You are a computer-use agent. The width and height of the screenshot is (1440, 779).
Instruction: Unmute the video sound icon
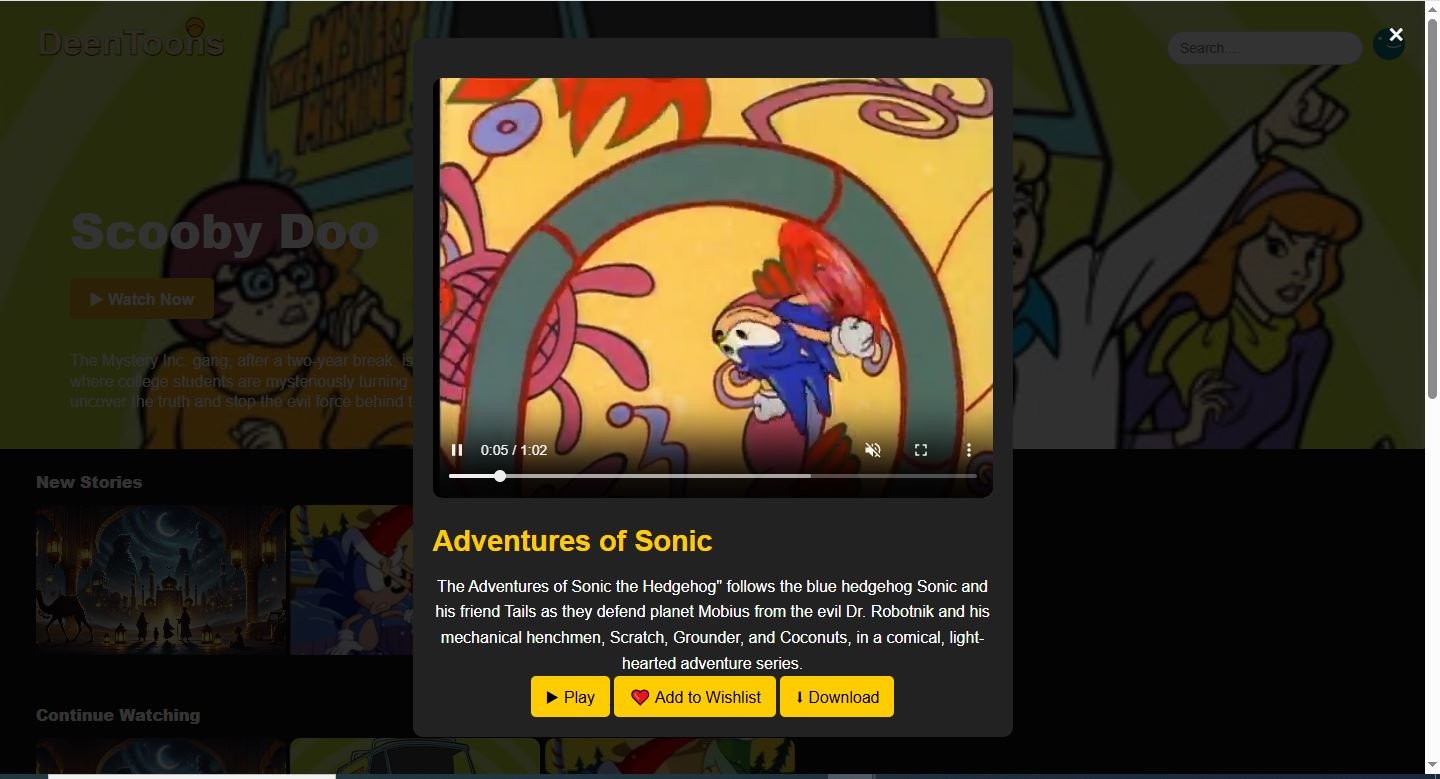(873, 450)
